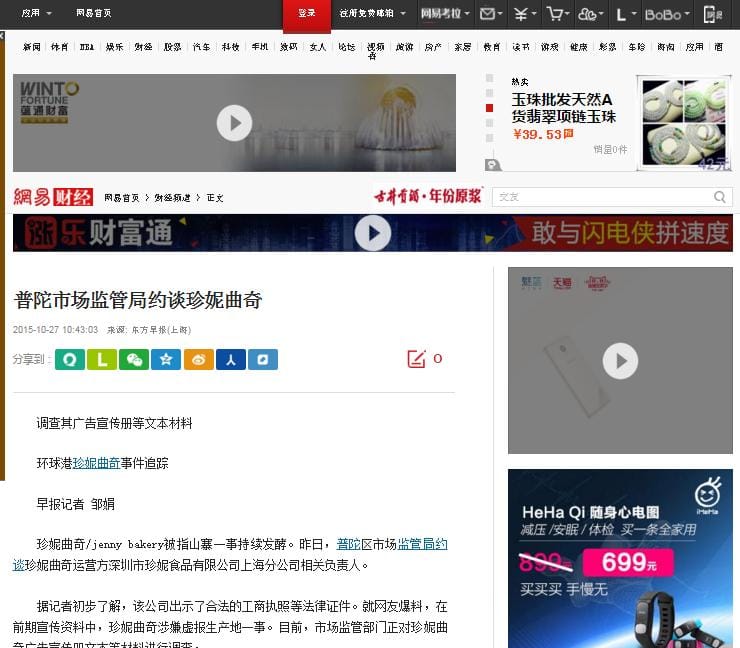Share via the green Q icon
740x648 pixels.
[69, 359]
